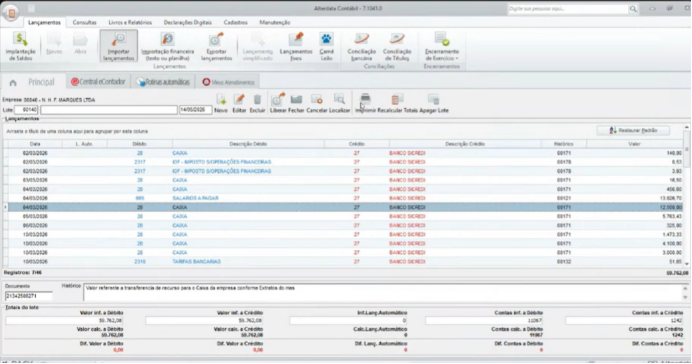Switch to the Lançamentos ribbon tab

[44, 23]
